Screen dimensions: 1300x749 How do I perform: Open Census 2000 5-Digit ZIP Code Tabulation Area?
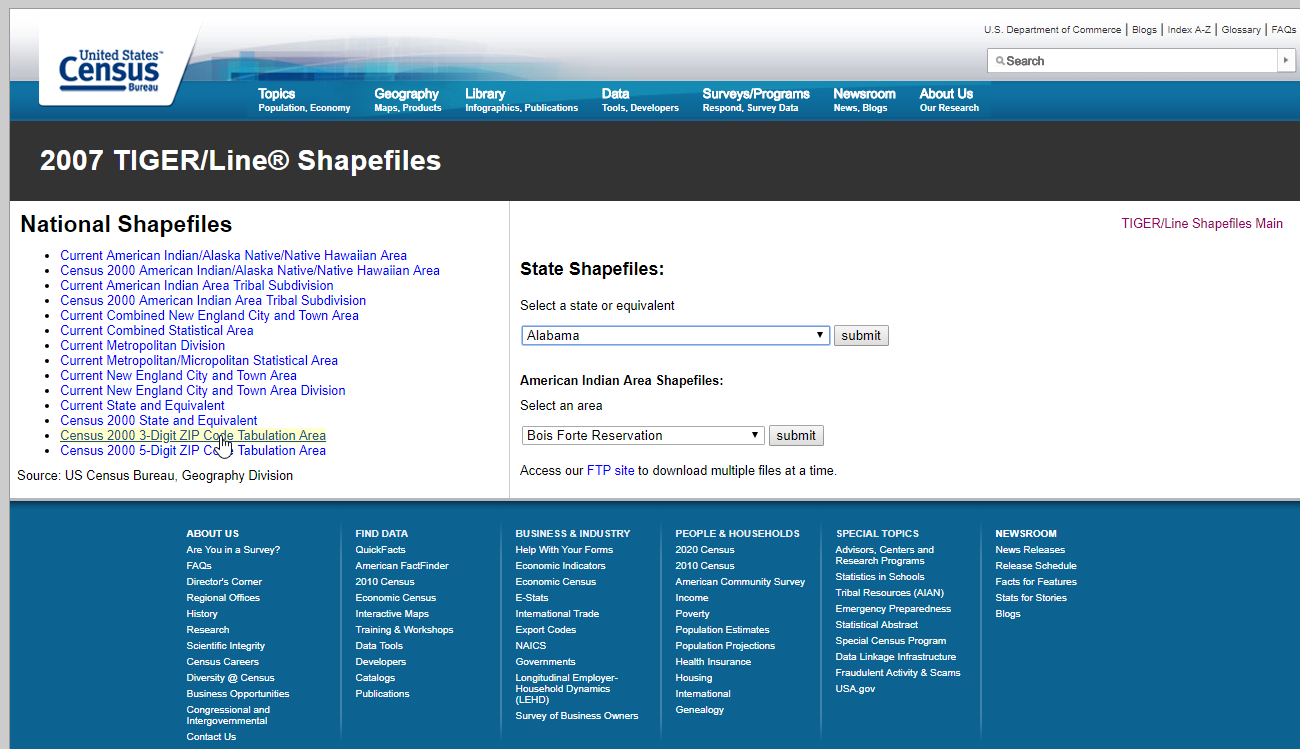[x=193, y=451]
